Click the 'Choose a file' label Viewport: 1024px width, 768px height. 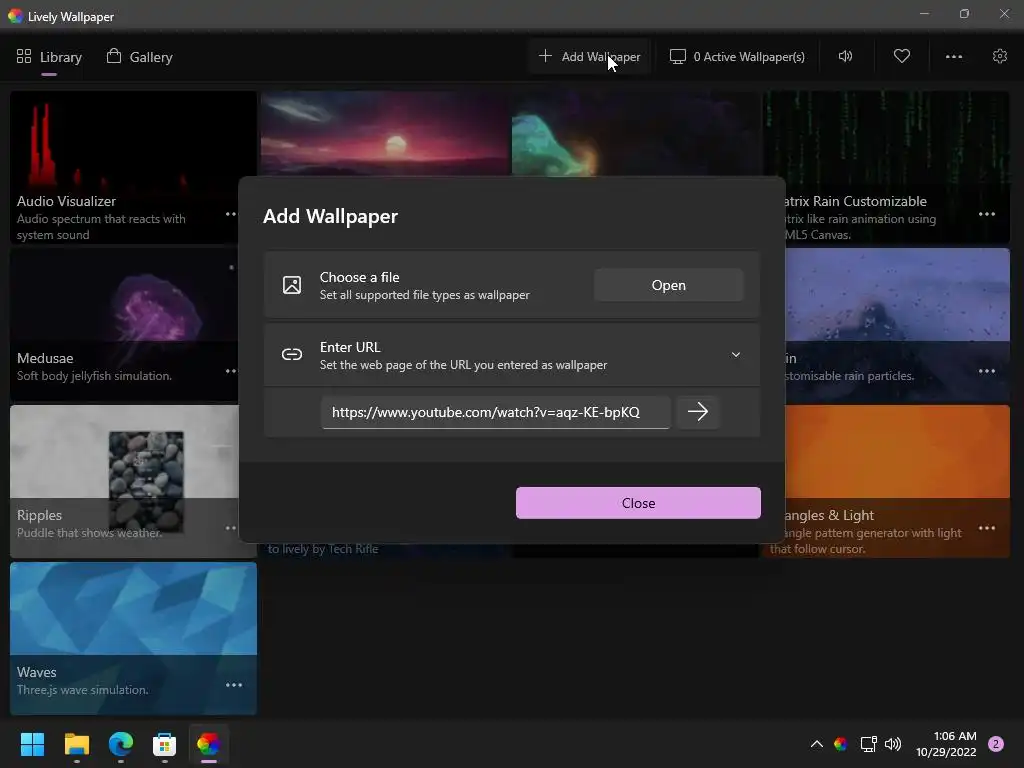pyautogui.click(x=360, y=277)
